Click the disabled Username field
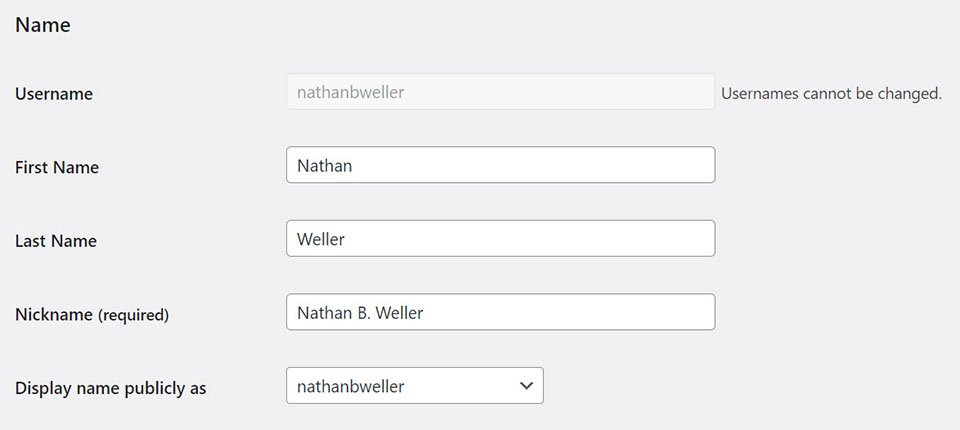 pyautogui.click(x=500, y=92)
